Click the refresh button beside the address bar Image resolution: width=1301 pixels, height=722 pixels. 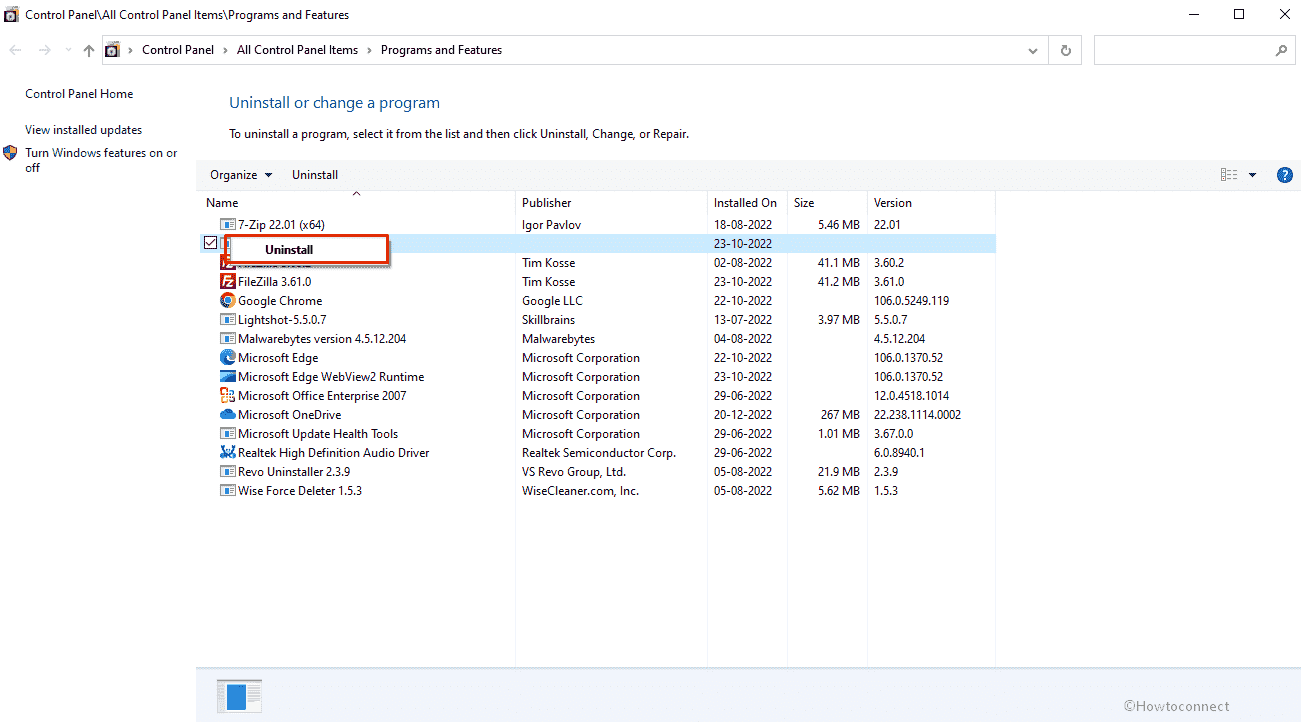pyautogui.click(x=1065, y=50)
